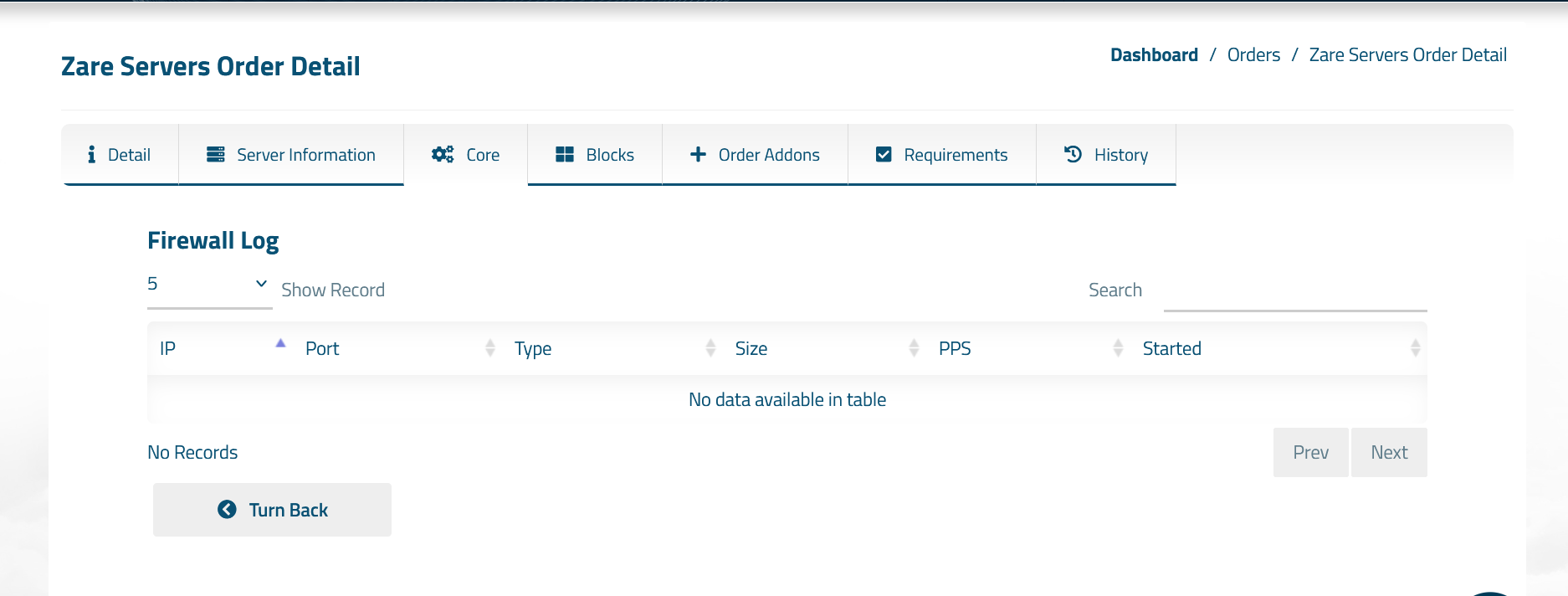Click the PPS column sort arrows

[x=1119, y=348]
